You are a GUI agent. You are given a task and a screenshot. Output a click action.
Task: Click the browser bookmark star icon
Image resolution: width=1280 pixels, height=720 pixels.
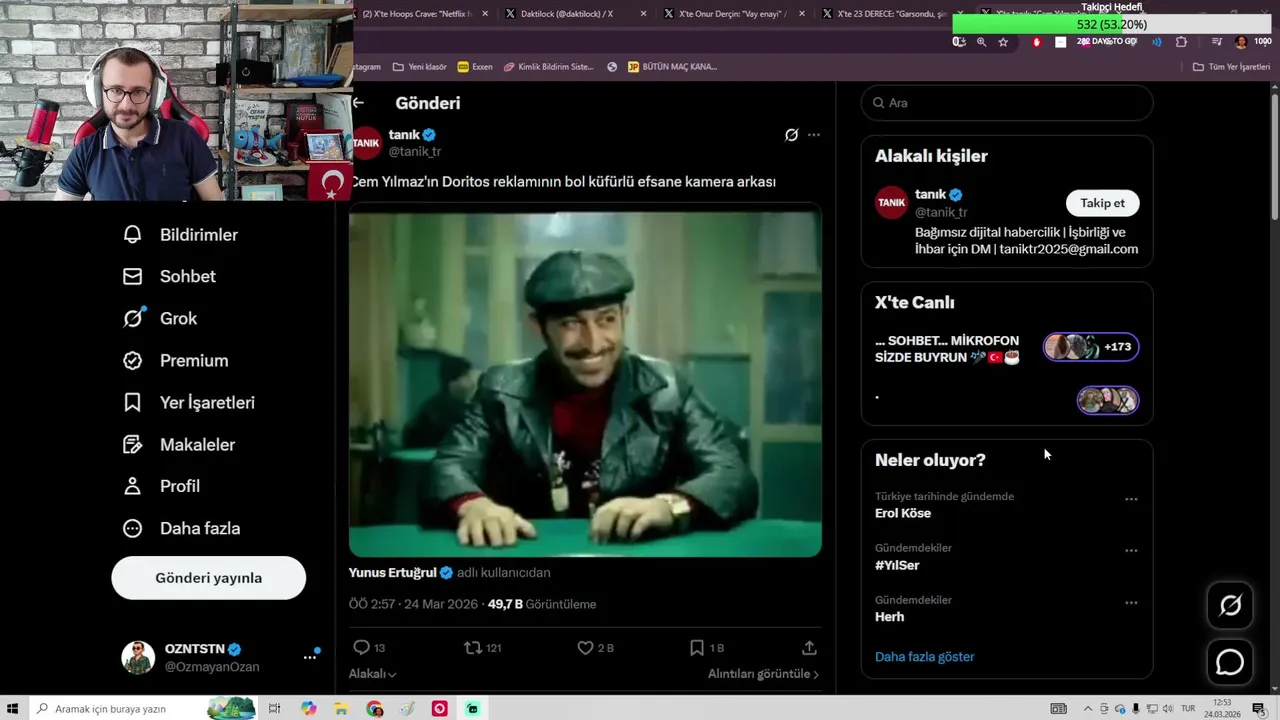pyautogui.click(x=1003, y=42)
